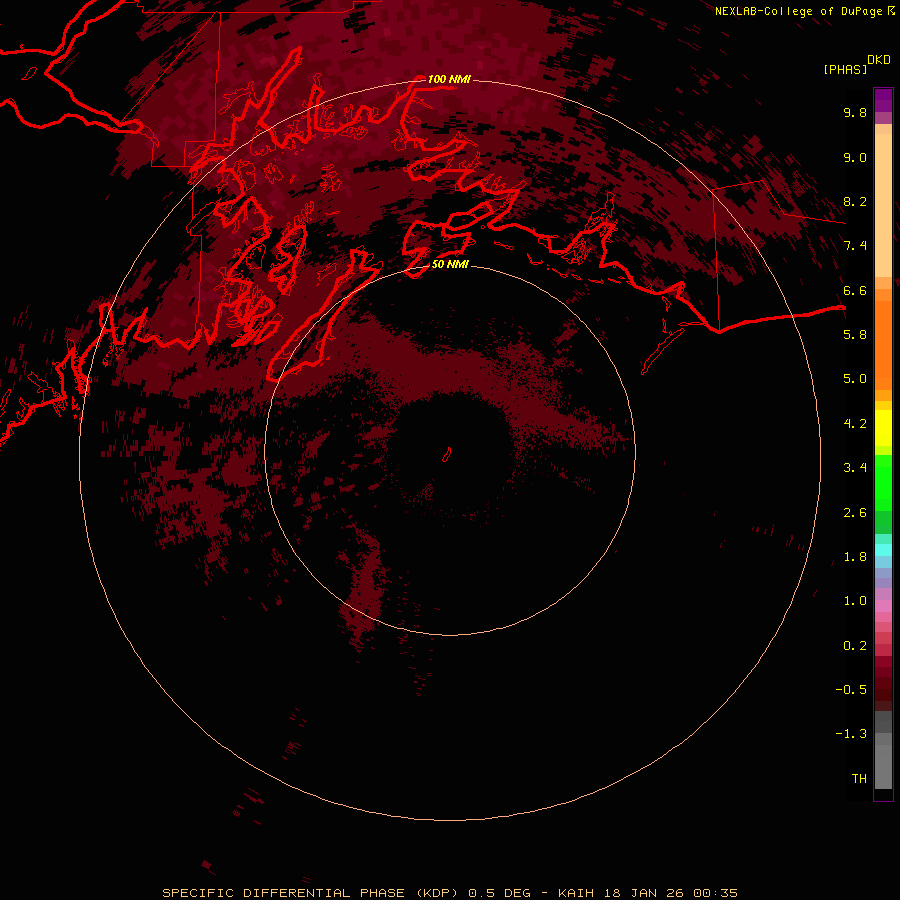Click the 1.0 scale label
This screenshot has height=900, width=900.
(855, 601)
